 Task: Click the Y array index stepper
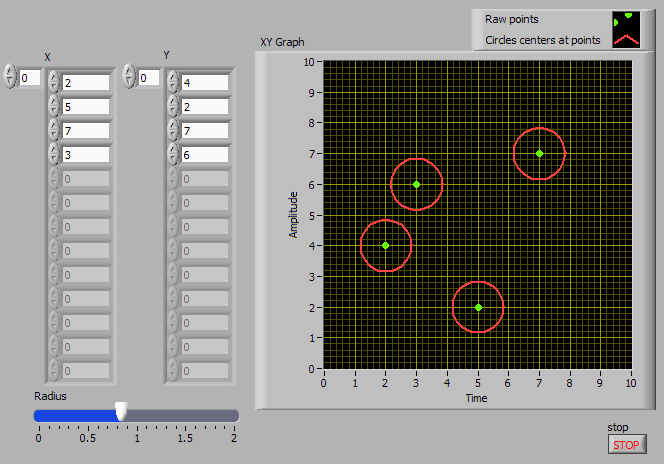point(129,77)
